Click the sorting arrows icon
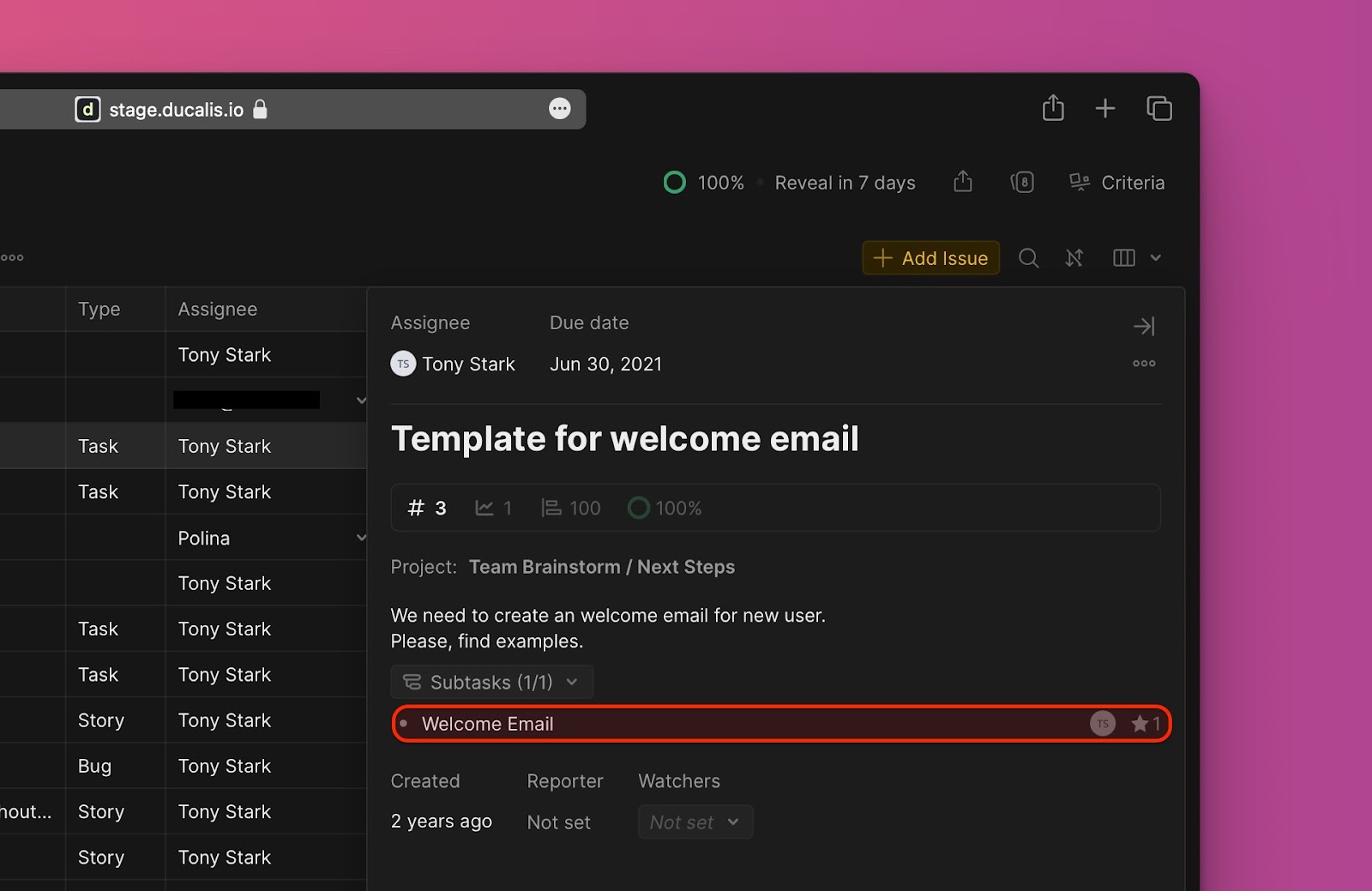This screenshot has width=1372, height=891. coord(1074,258)
